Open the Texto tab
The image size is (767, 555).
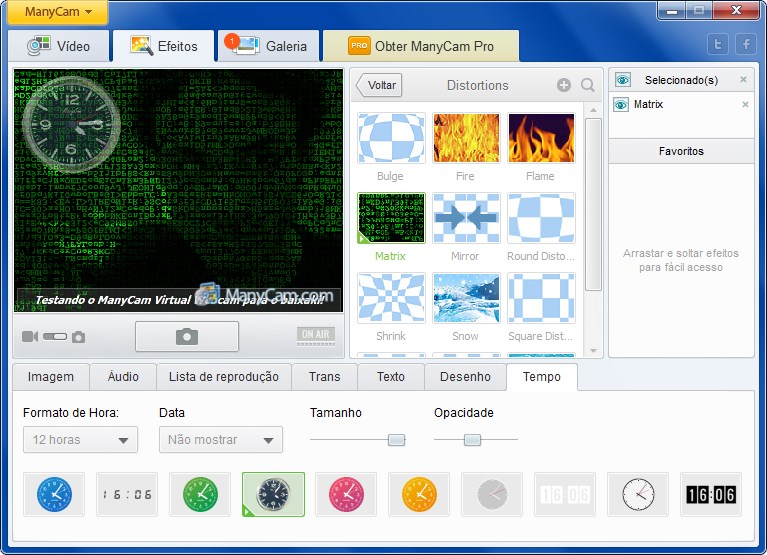pos(390,377)
